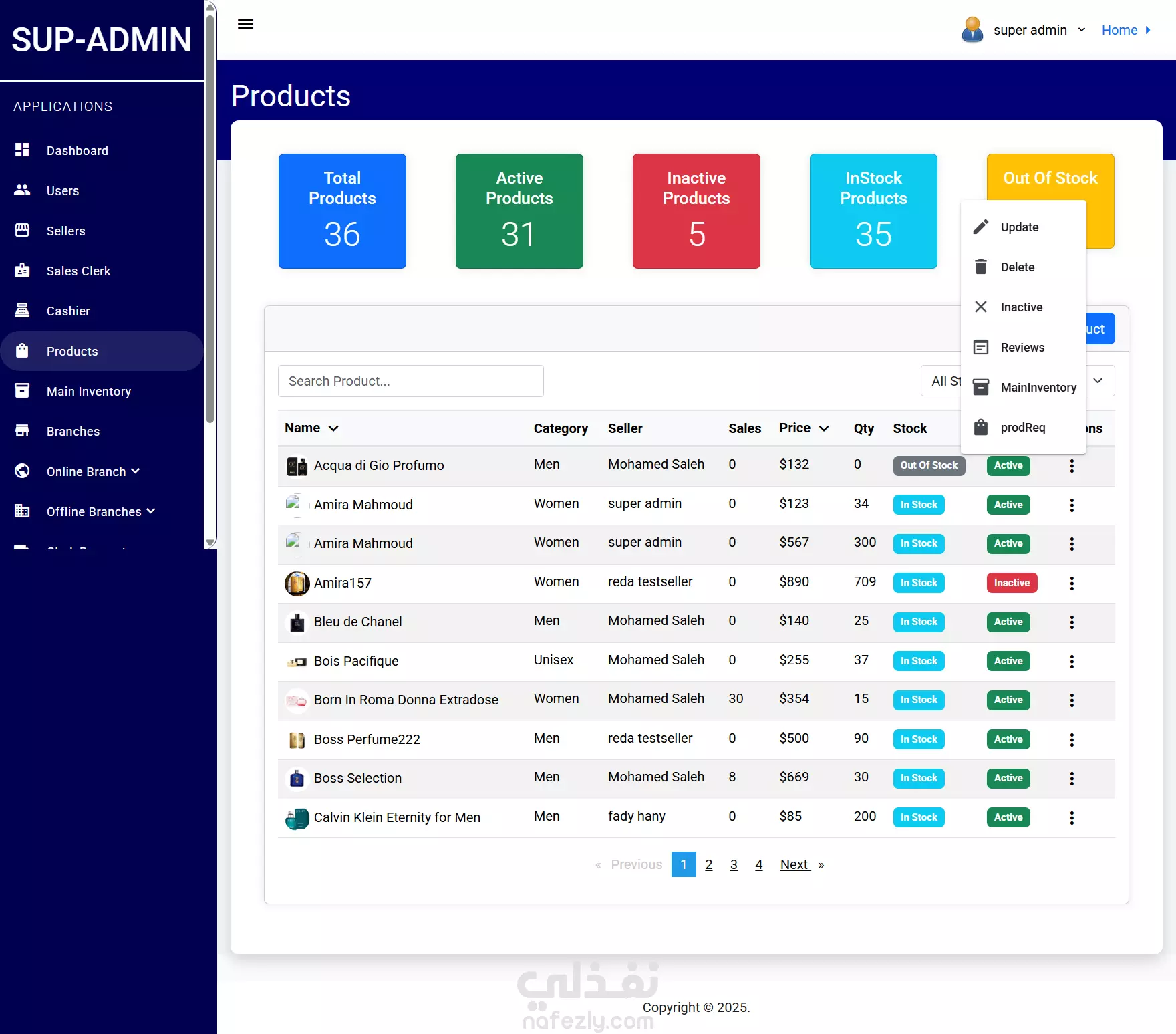
Task: Open actions menu for Born In Roma Donna
Action: pyautogui.click(x=1072, y=700)
